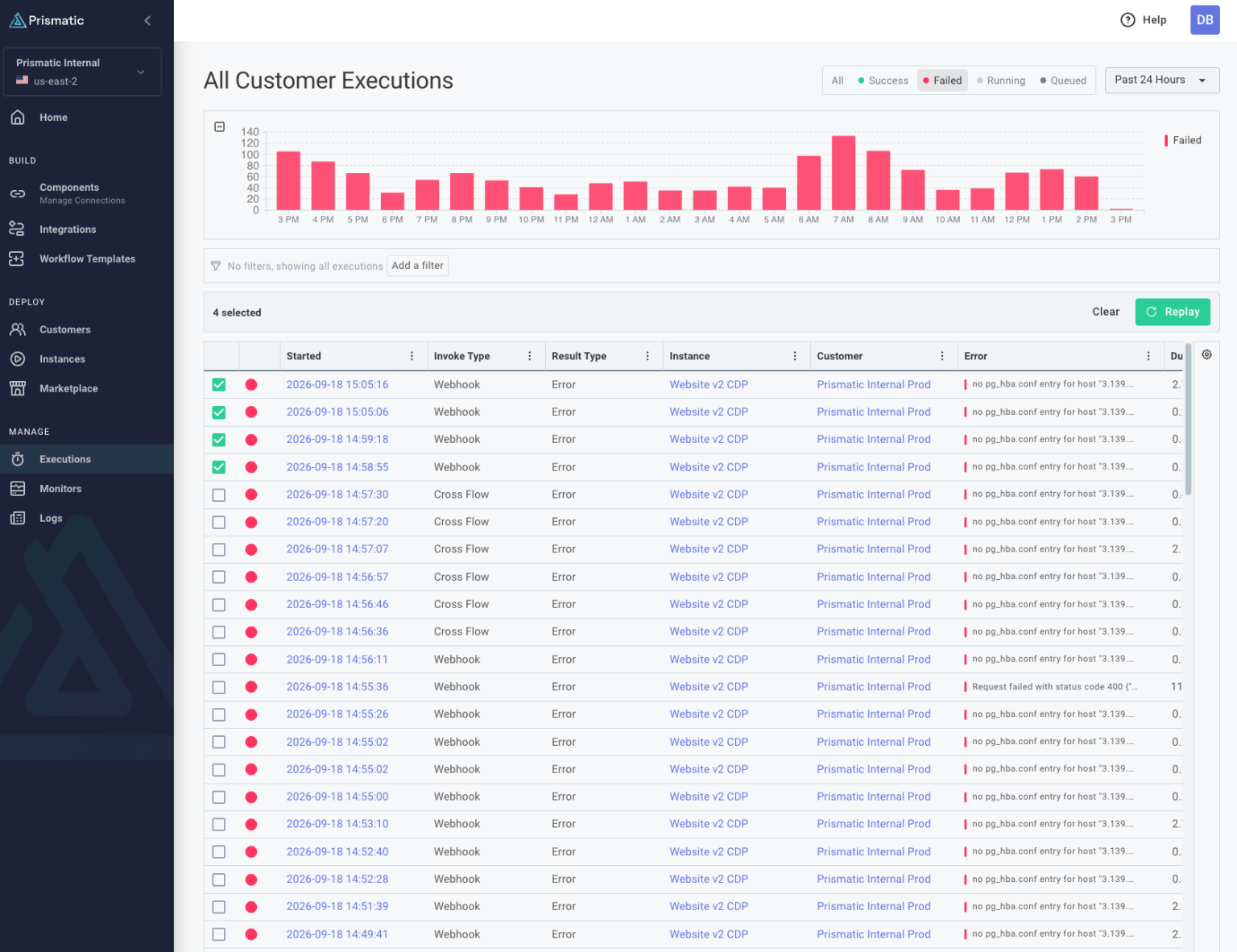Screen dimensions: 1237x952
Task: Click the 3 PM first bar in the chart
Action: click(288, 180)
